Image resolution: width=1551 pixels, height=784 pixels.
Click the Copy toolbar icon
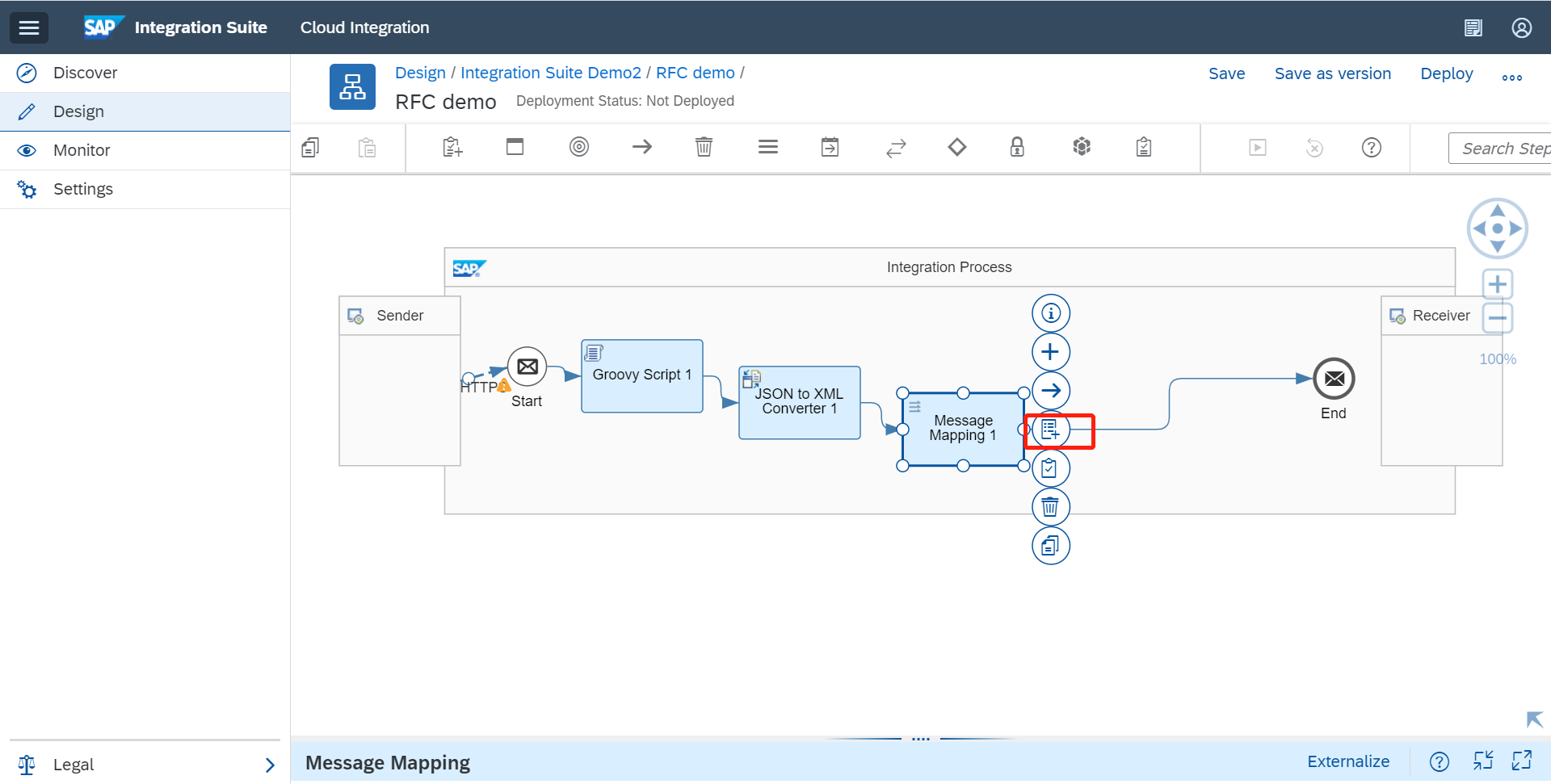click(x=310, y=148)
